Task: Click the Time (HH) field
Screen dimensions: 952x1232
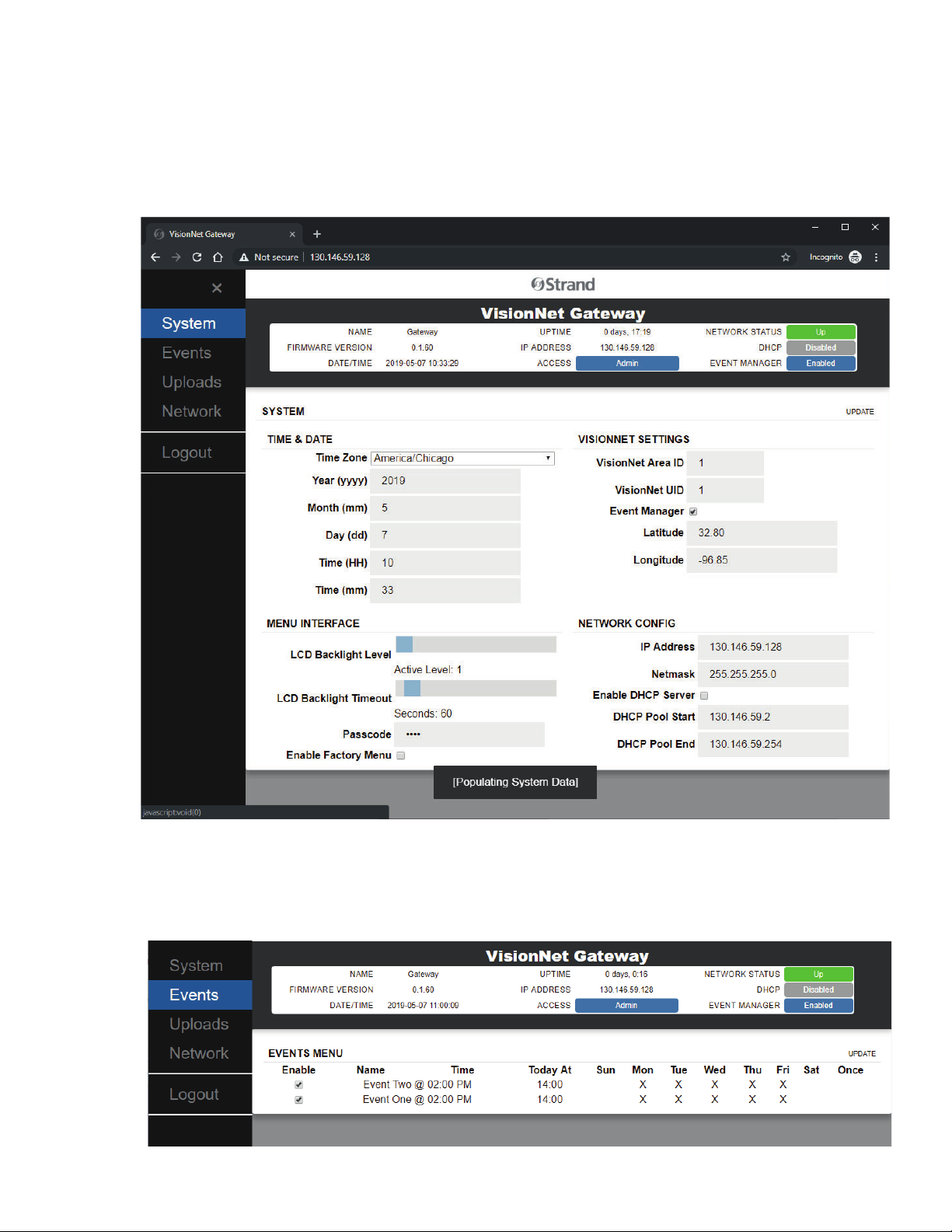Action: coord(445,563)
